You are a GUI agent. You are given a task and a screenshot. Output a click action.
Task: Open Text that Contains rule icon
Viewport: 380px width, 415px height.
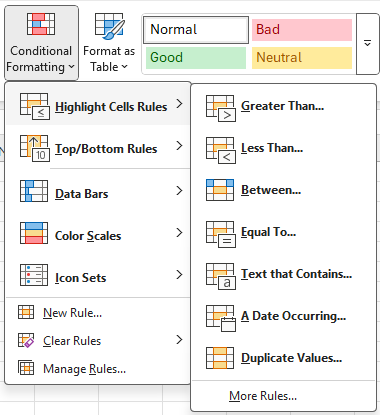tap(221, 276)
